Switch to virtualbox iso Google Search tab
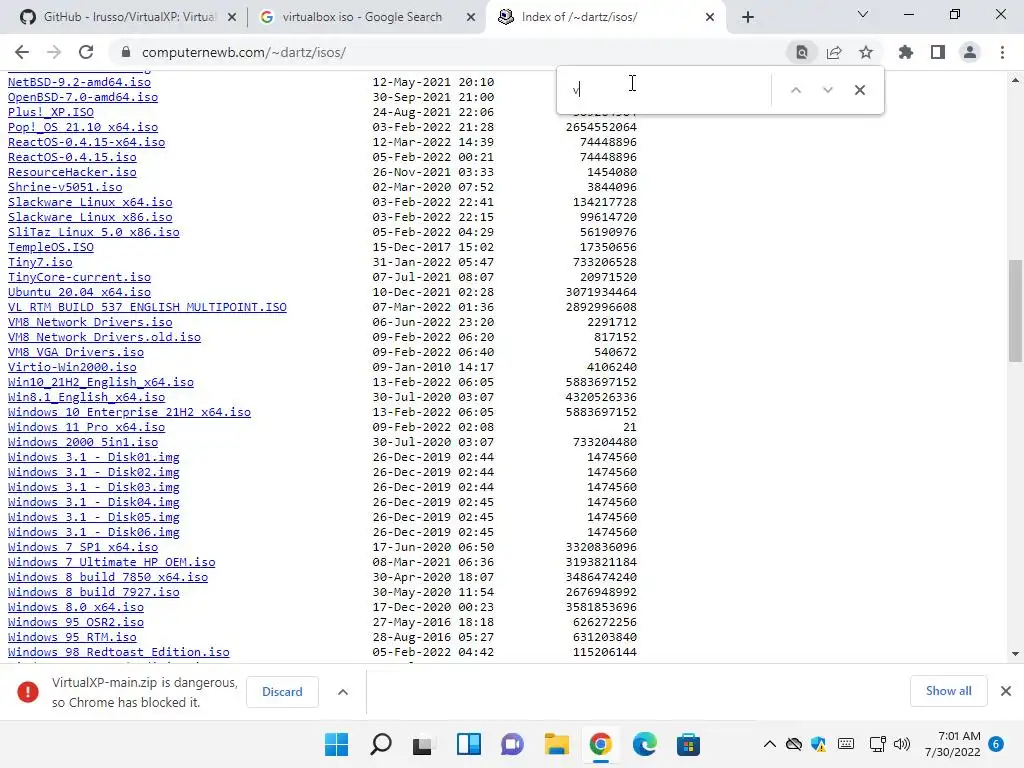The height and width of the screenshot is (768, 1024). point(362,17)
